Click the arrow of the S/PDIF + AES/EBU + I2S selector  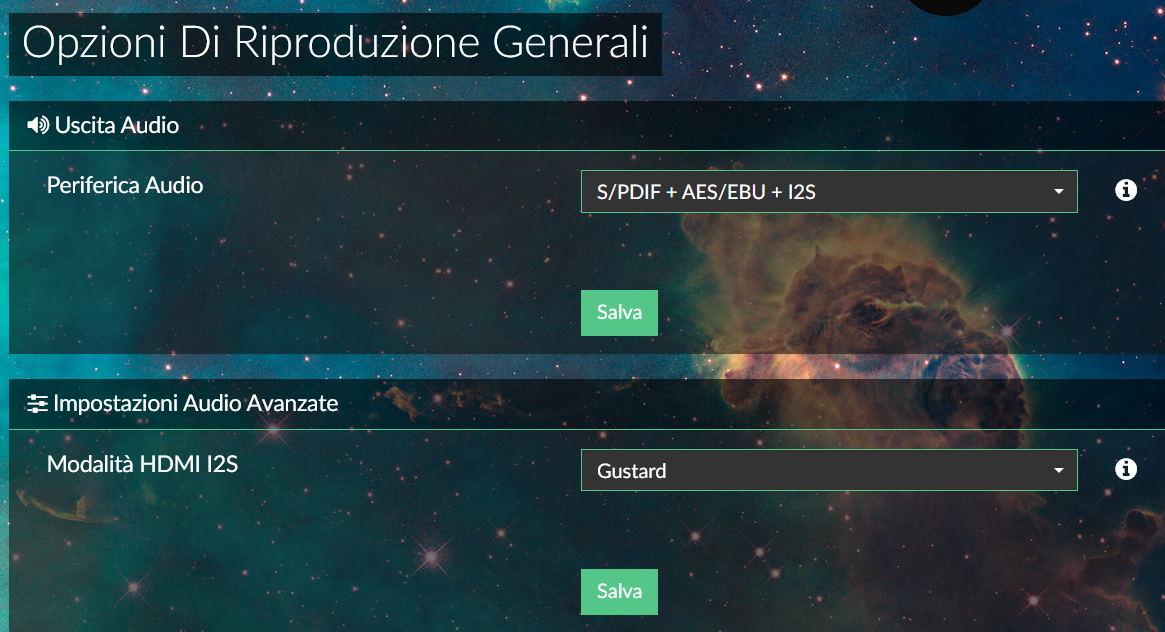click(x=1059, y=192)
